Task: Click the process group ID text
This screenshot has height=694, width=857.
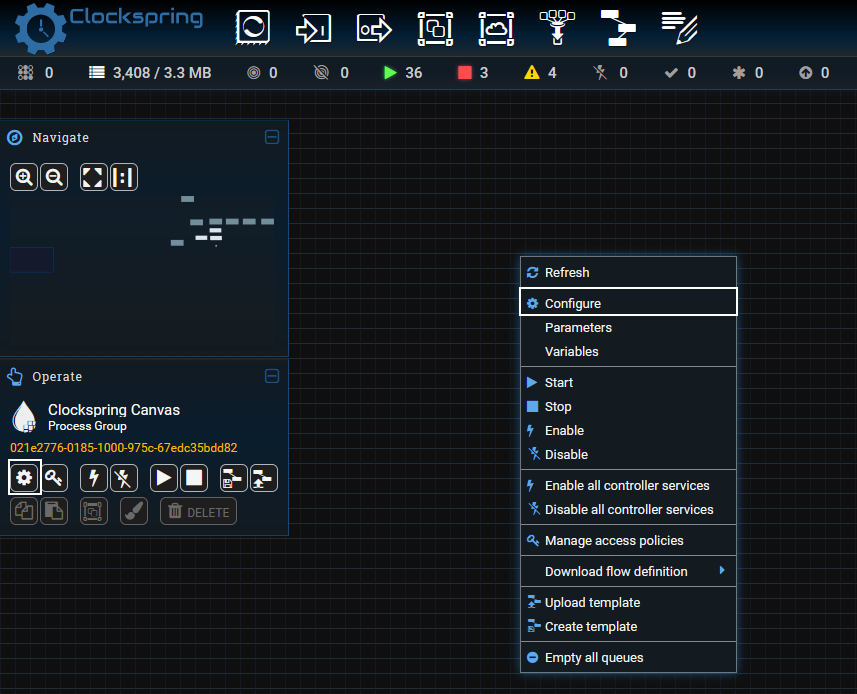Action: point(124,448)
